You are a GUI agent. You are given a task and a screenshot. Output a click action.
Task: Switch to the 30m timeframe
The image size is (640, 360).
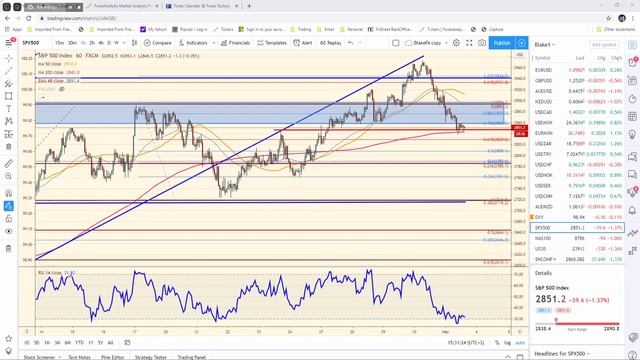(72, 43)
